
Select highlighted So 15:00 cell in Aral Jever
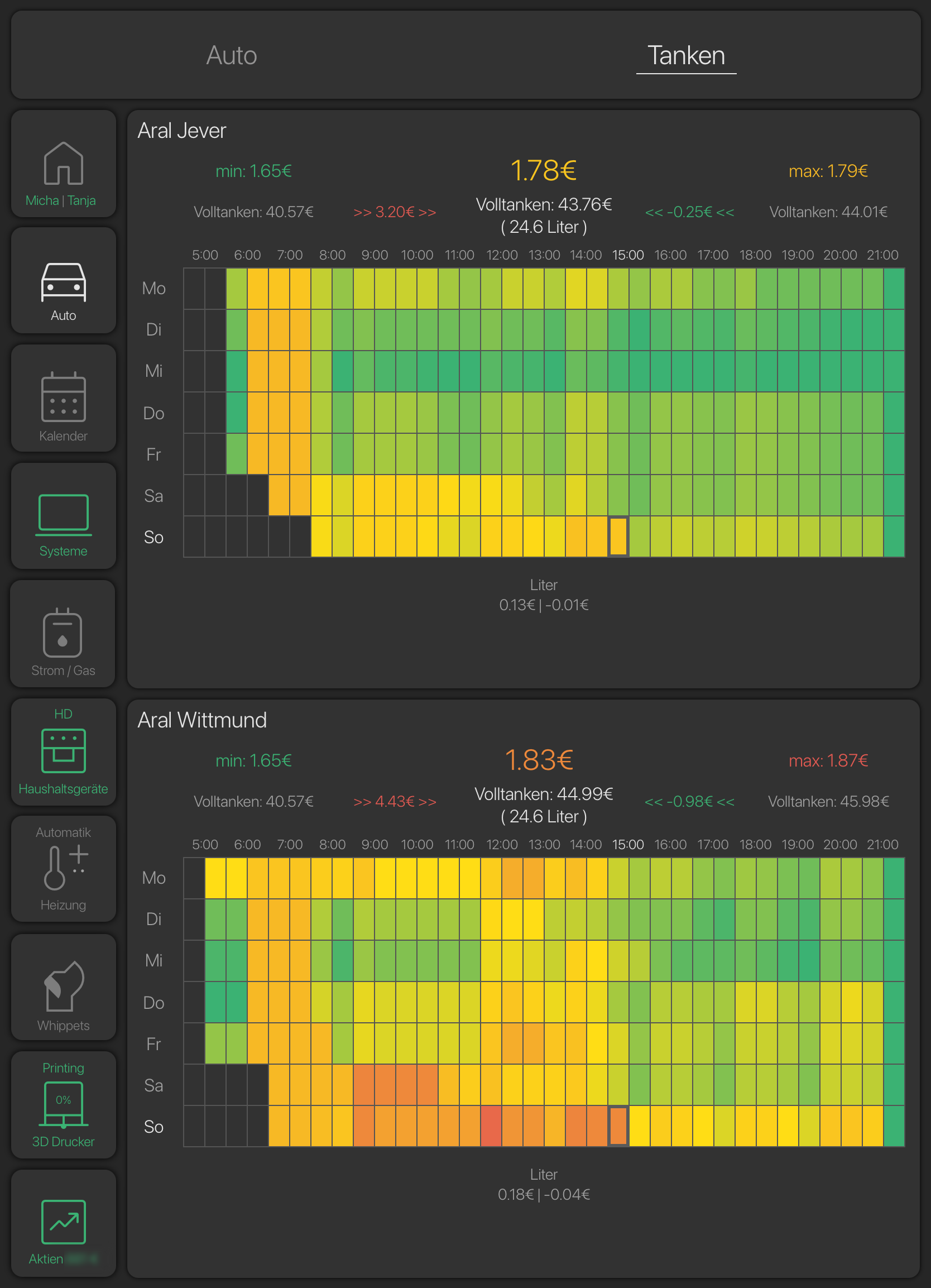[x=618, y=536]
